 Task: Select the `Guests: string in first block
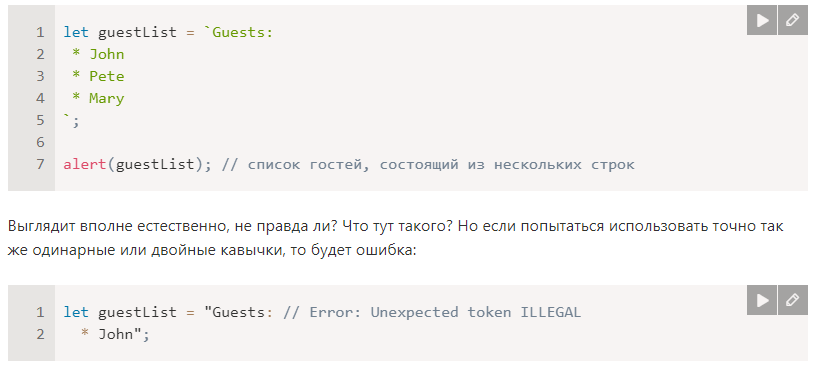tap(238, 32)
